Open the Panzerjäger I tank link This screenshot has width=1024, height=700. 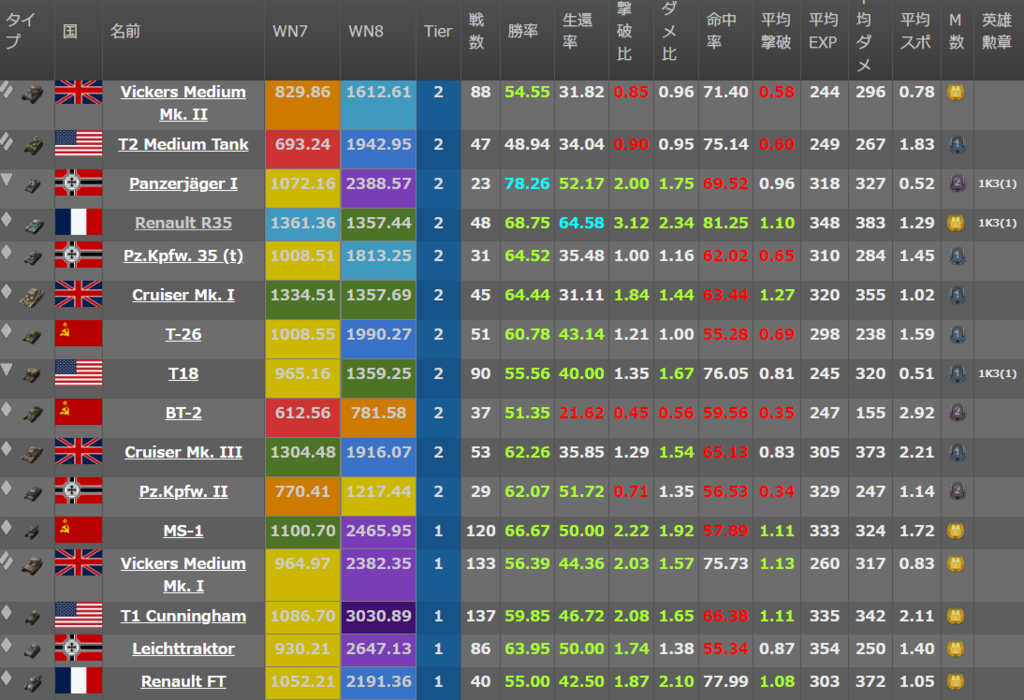point(183,183)
